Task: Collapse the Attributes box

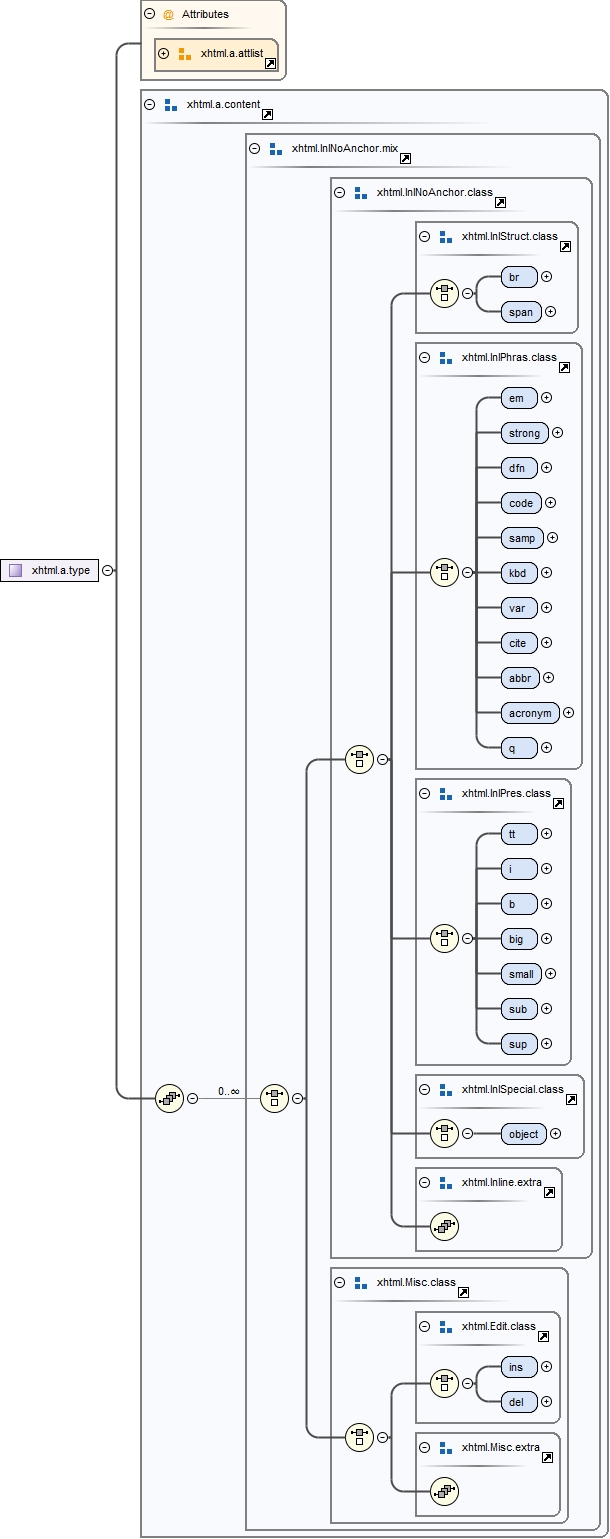Action: [149, 14]
